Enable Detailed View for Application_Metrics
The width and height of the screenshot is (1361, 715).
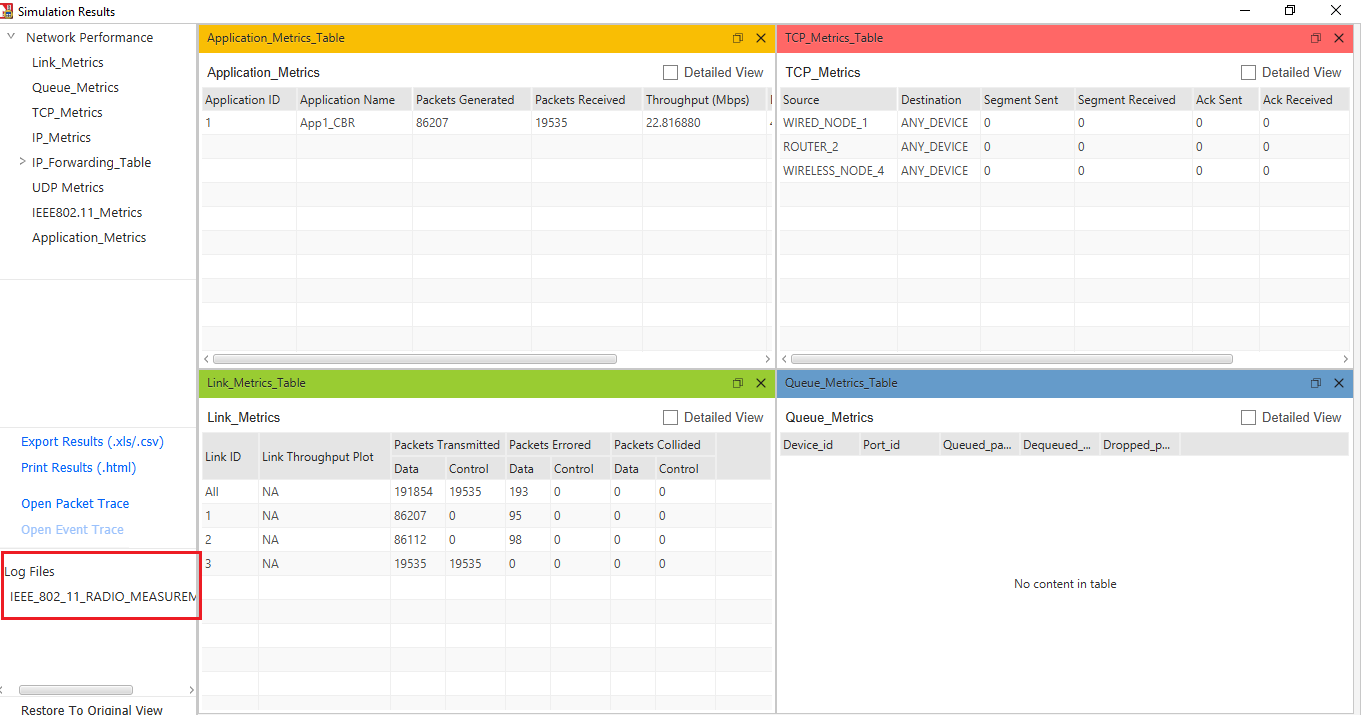click(x=671, y=73)
